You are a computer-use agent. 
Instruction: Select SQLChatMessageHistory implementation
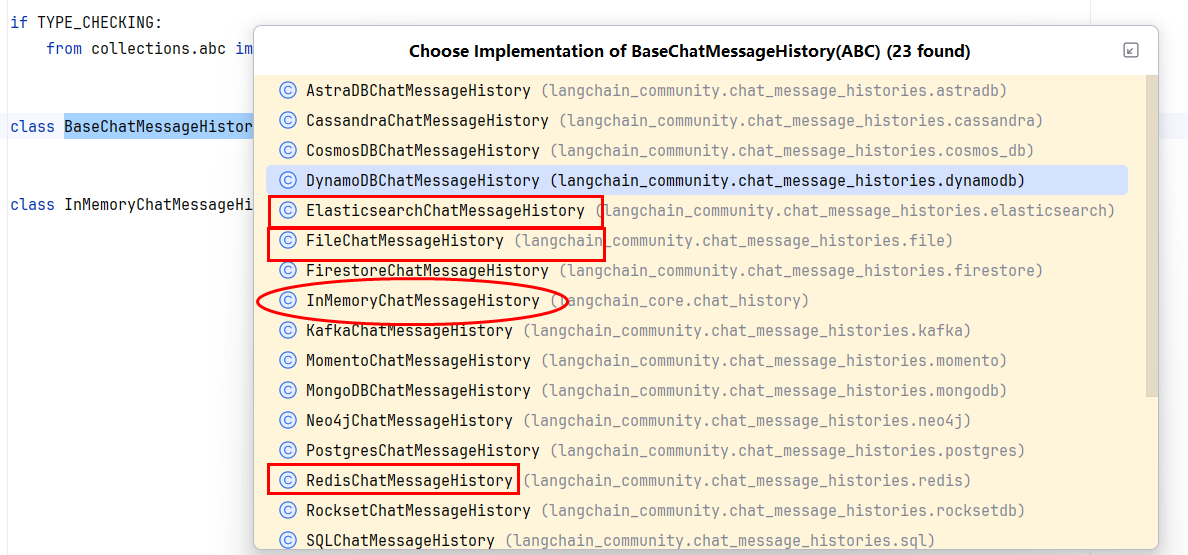tap(697, 541)
